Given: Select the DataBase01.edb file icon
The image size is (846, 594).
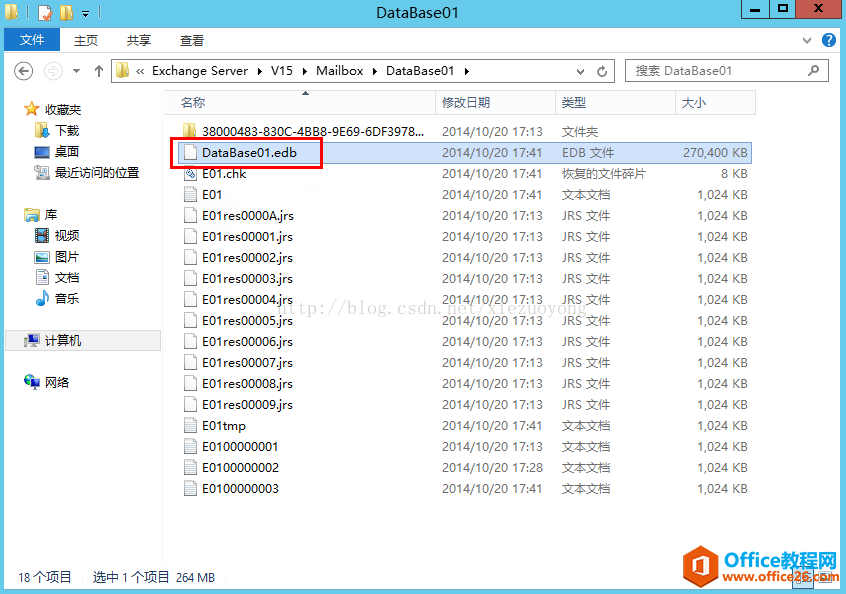Looking at the screenshot, I should (x=190, y=153).
